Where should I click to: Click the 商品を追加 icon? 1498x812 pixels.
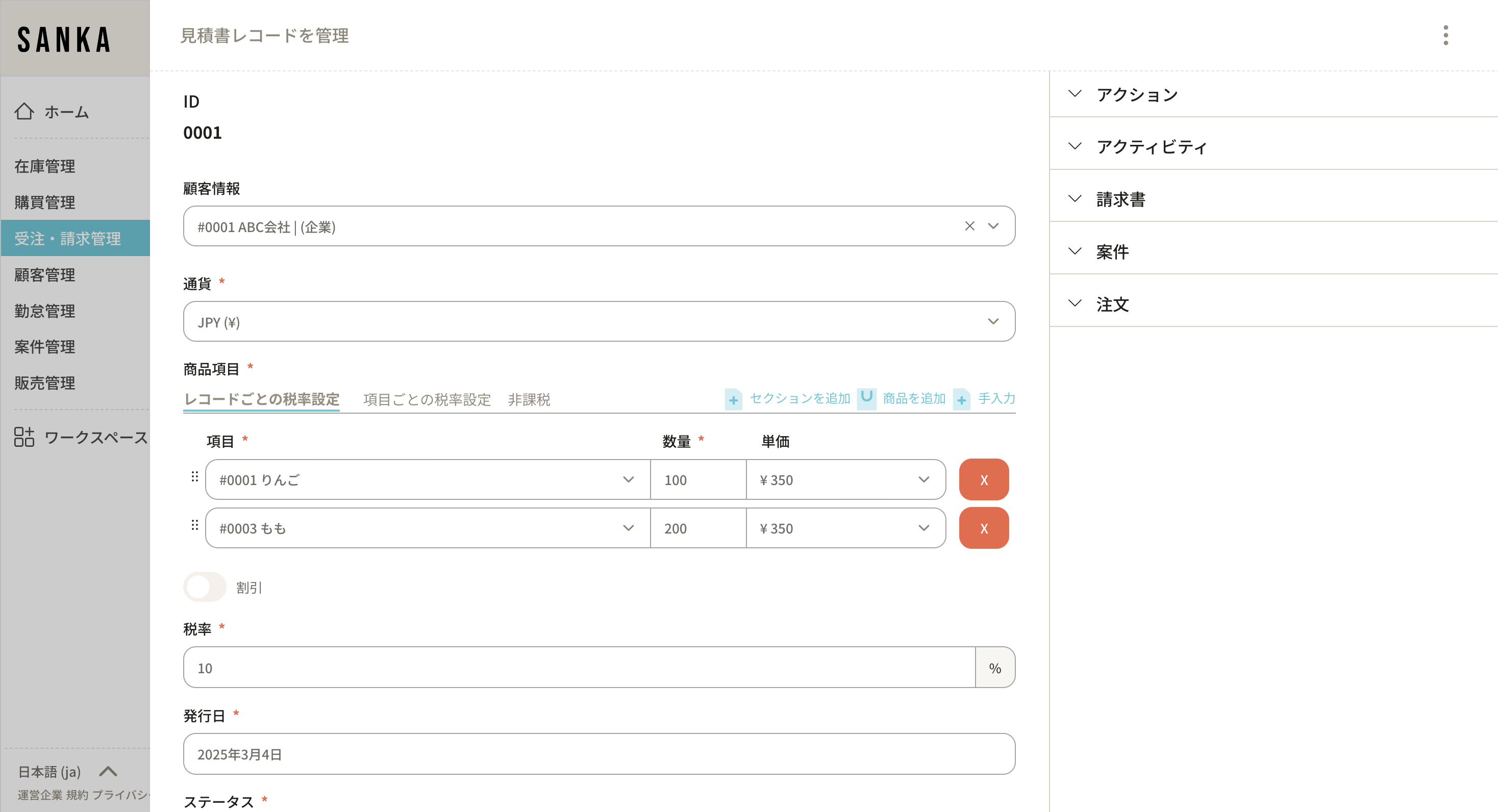point(866,398)
